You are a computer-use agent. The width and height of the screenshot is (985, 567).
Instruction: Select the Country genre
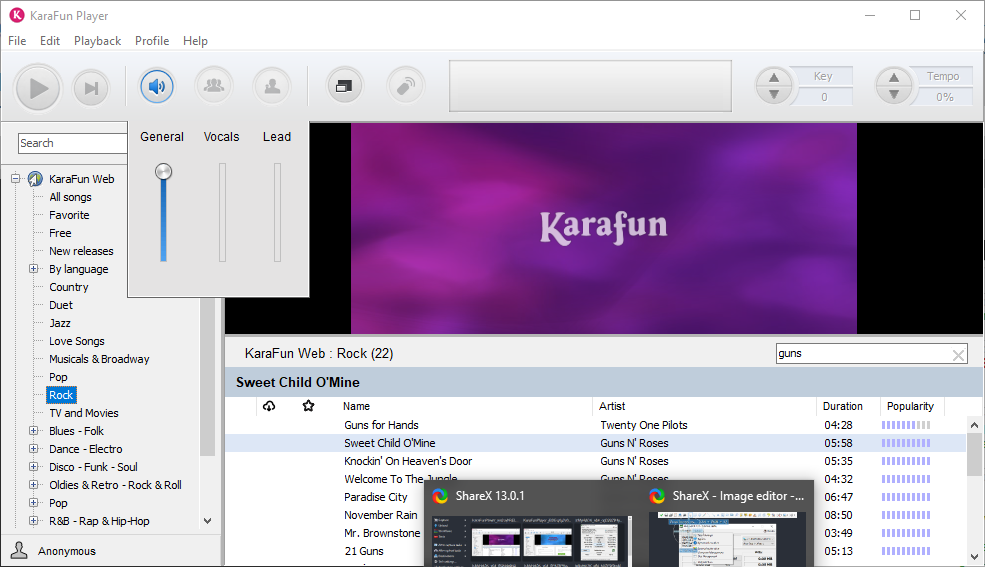[68, 287]
